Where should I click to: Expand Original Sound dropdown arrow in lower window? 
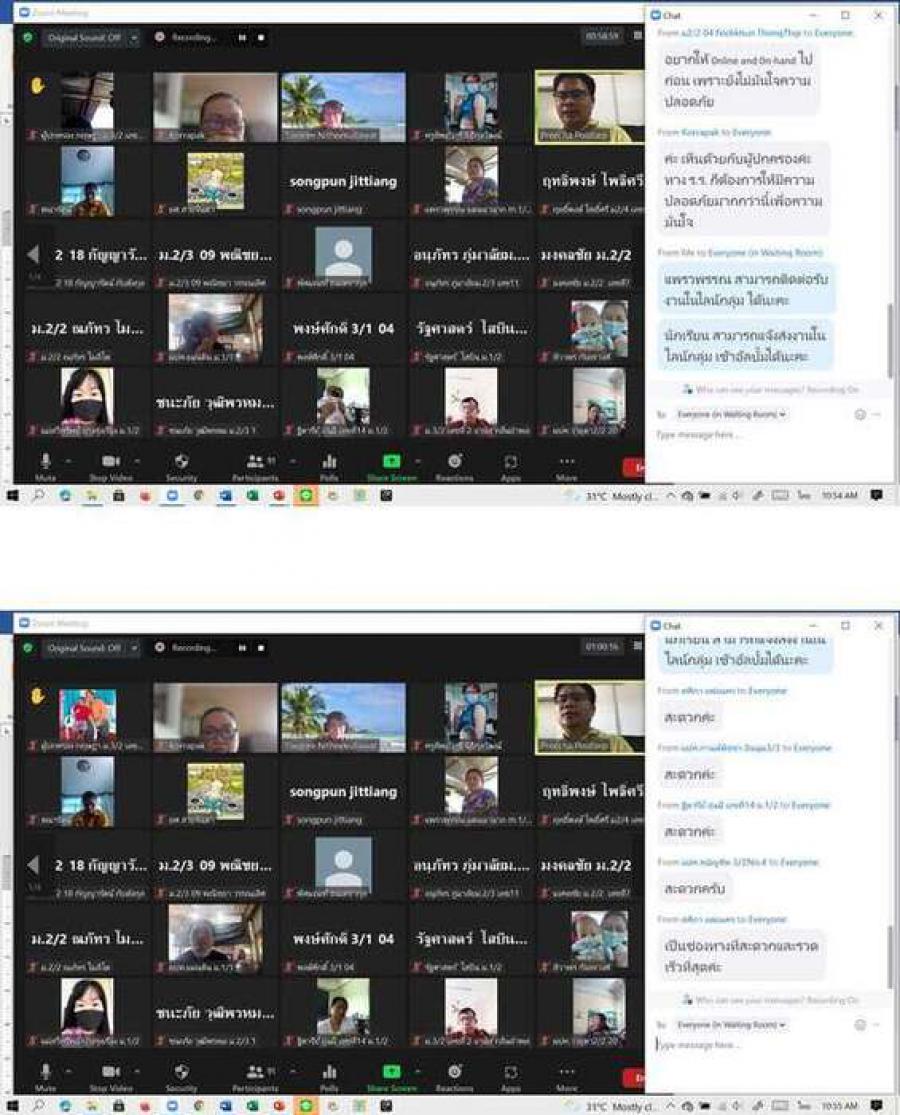[134, 647]
